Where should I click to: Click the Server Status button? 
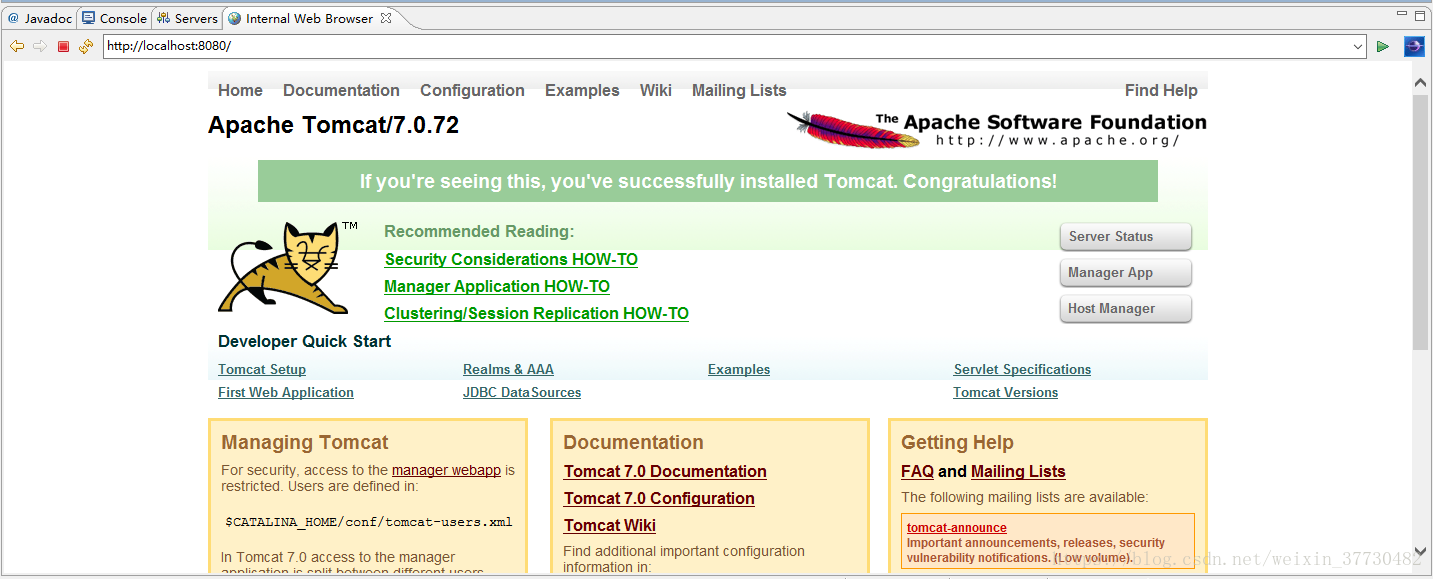[x=1126, y=237]
